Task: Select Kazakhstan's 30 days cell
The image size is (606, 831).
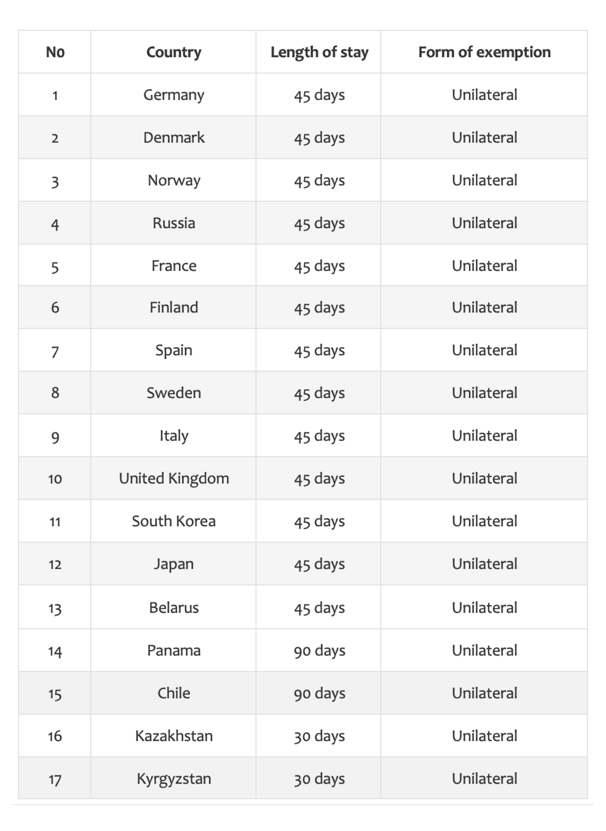Action: click(x=319, y=736)
